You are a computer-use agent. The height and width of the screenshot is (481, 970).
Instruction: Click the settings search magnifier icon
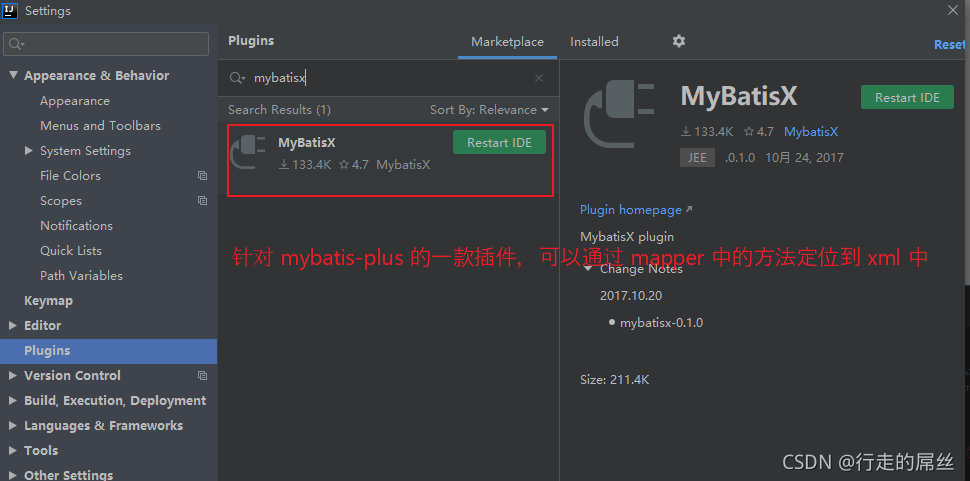[x=17, y=45]
